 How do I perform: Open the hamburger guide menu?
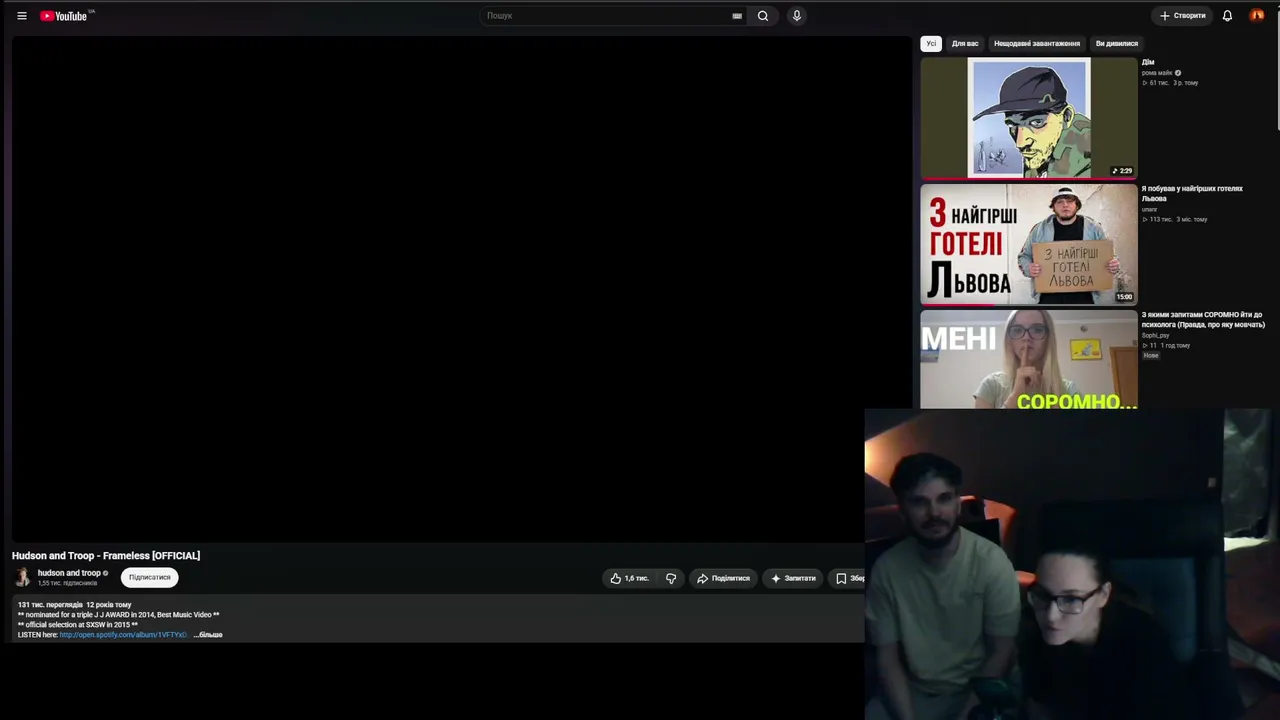[21, 16]
